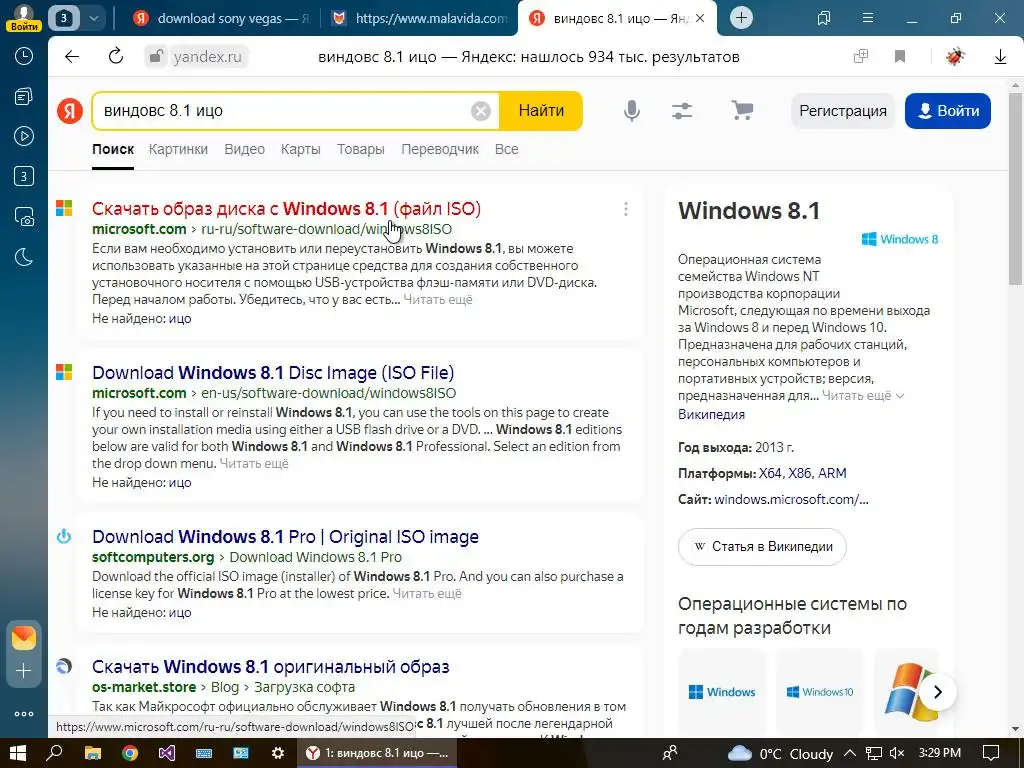Toggle the night mode moon icon
Screen dimensions: 1024x768
24,257
